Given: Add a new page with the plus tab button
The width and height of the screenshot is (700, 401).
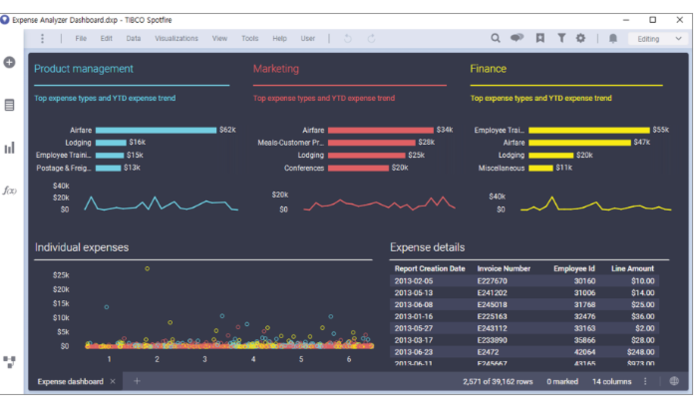Looking at the screenshot, I should [137, 381].
